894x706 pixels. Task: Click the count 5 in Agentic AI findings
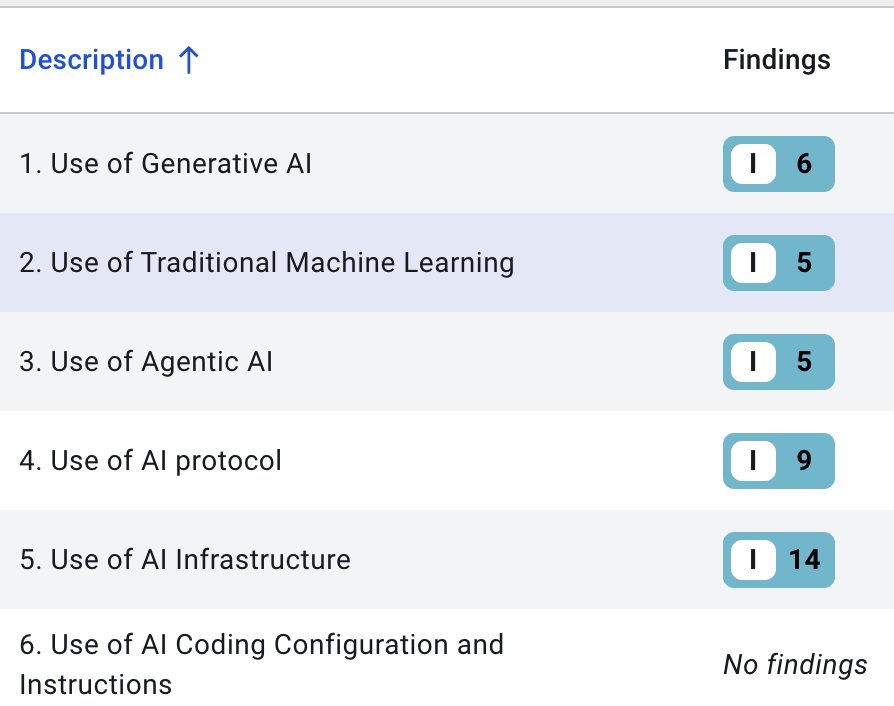click(804, 362)
